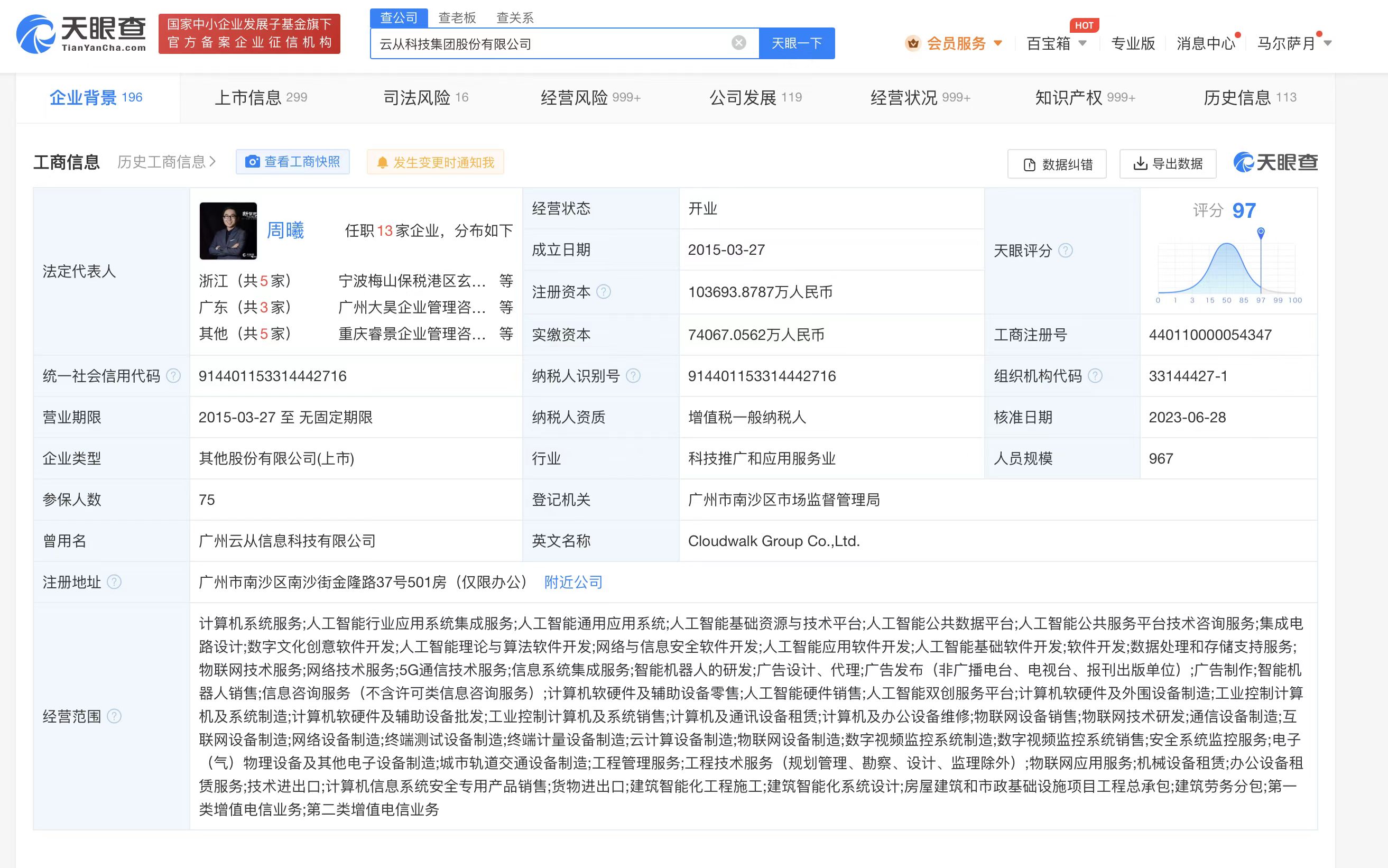The height and width of the screenshot is (868, 1388).
Task: Switch to the 上市信息 tab
Action: pyautogui.click(x=261, y=98)
